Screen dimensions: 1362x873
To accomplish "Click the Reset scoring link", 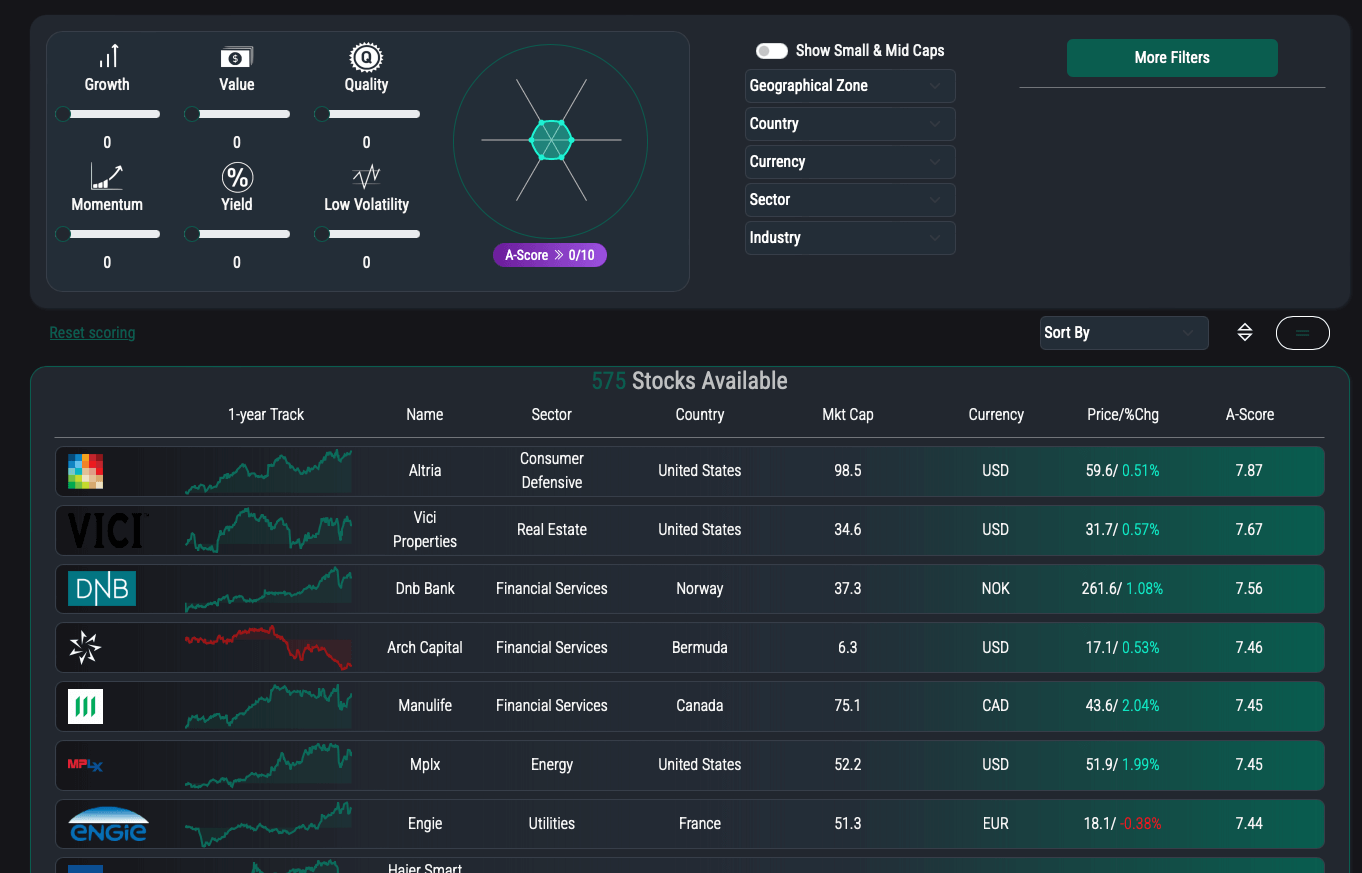I will pos(92,332).
